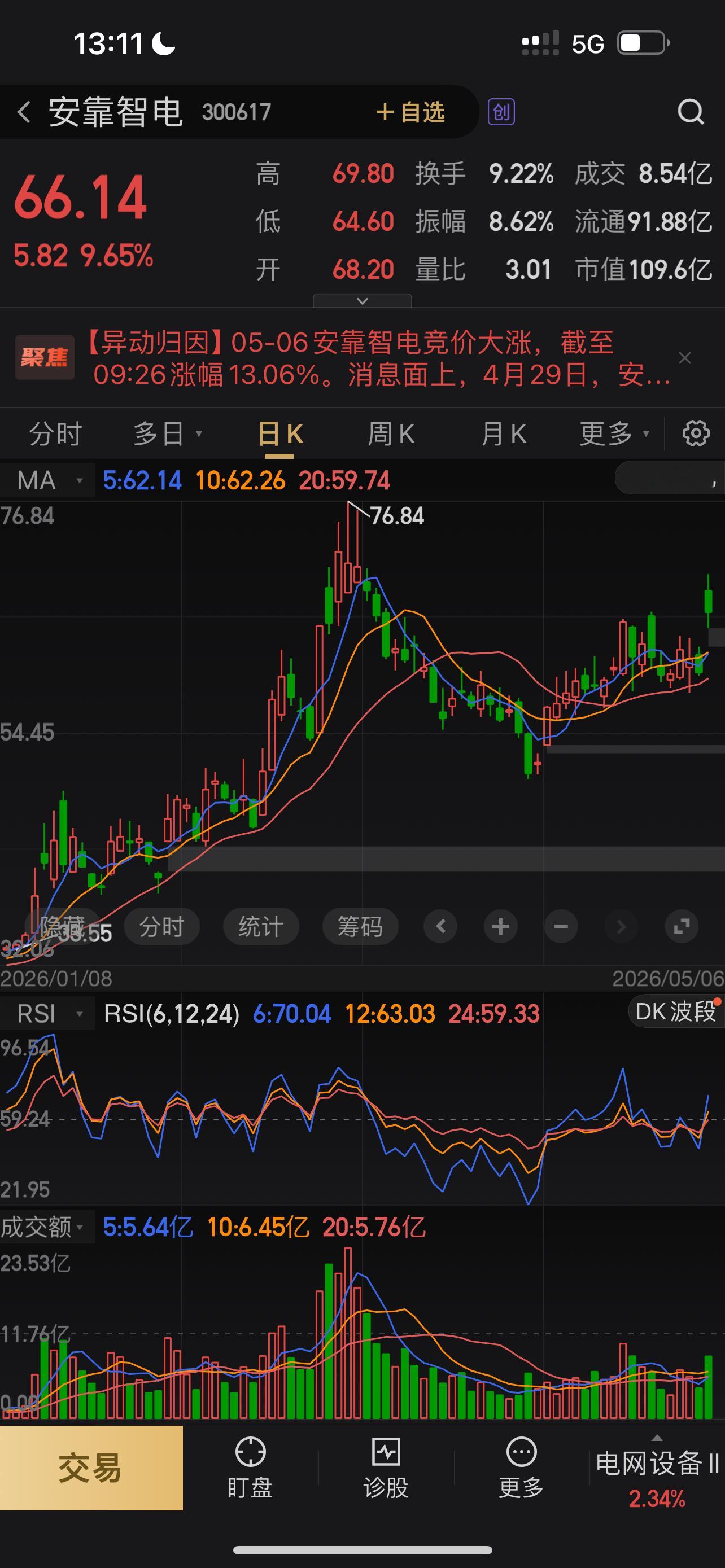Zoom in the K-line chart with plus
Screen dimensions: 725x1568
point(500,926)
